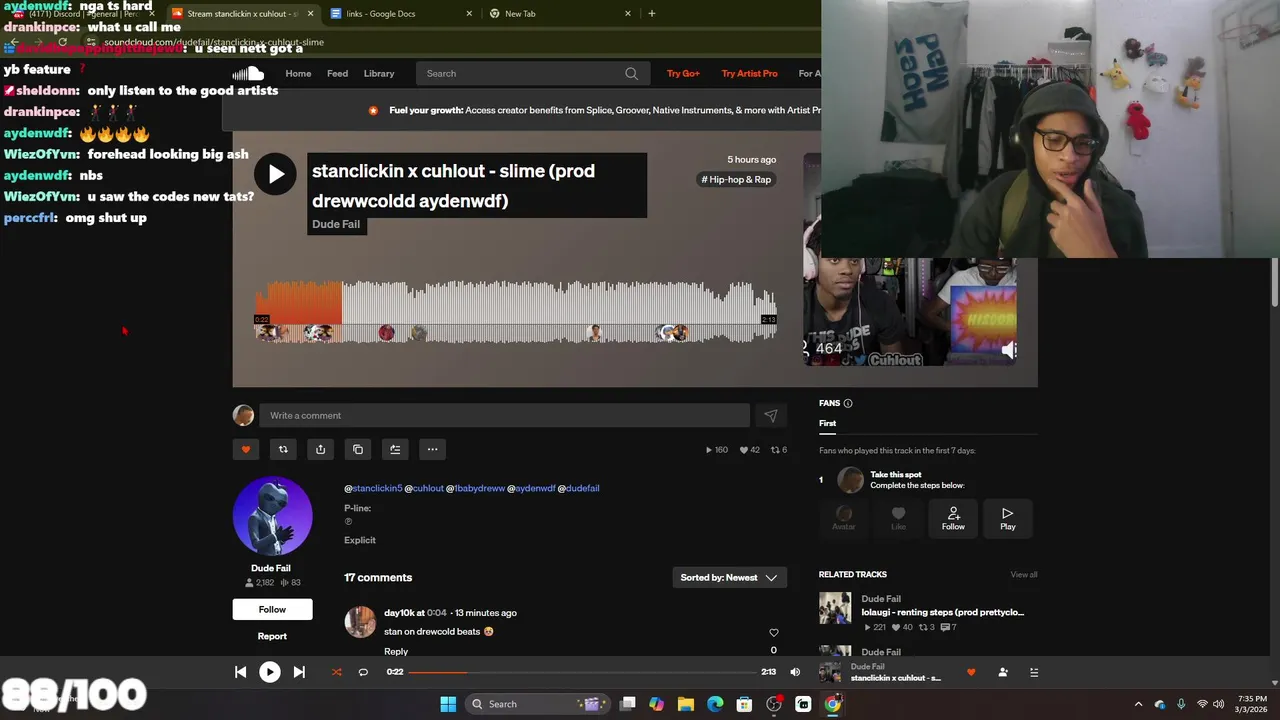Viewport: 1280px width, 720px height.
Task: Click the SoundCloud logo icon
Action: pos(248,73)
